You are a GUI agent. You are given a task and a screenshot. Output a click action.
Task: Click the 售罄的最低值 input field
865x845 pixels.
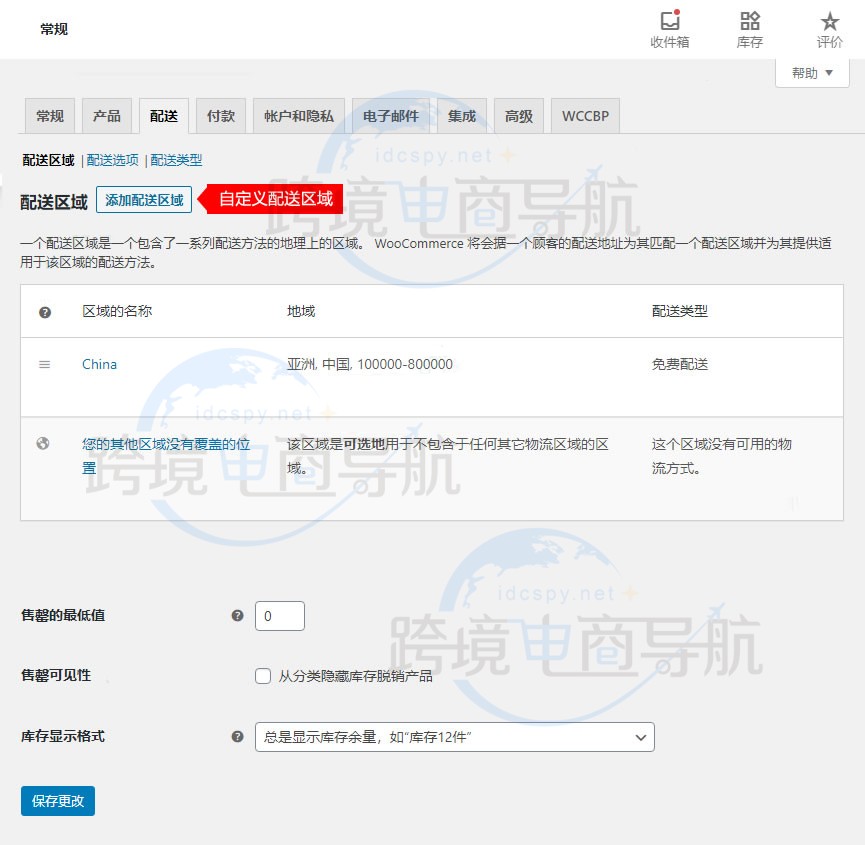[280, 616]
